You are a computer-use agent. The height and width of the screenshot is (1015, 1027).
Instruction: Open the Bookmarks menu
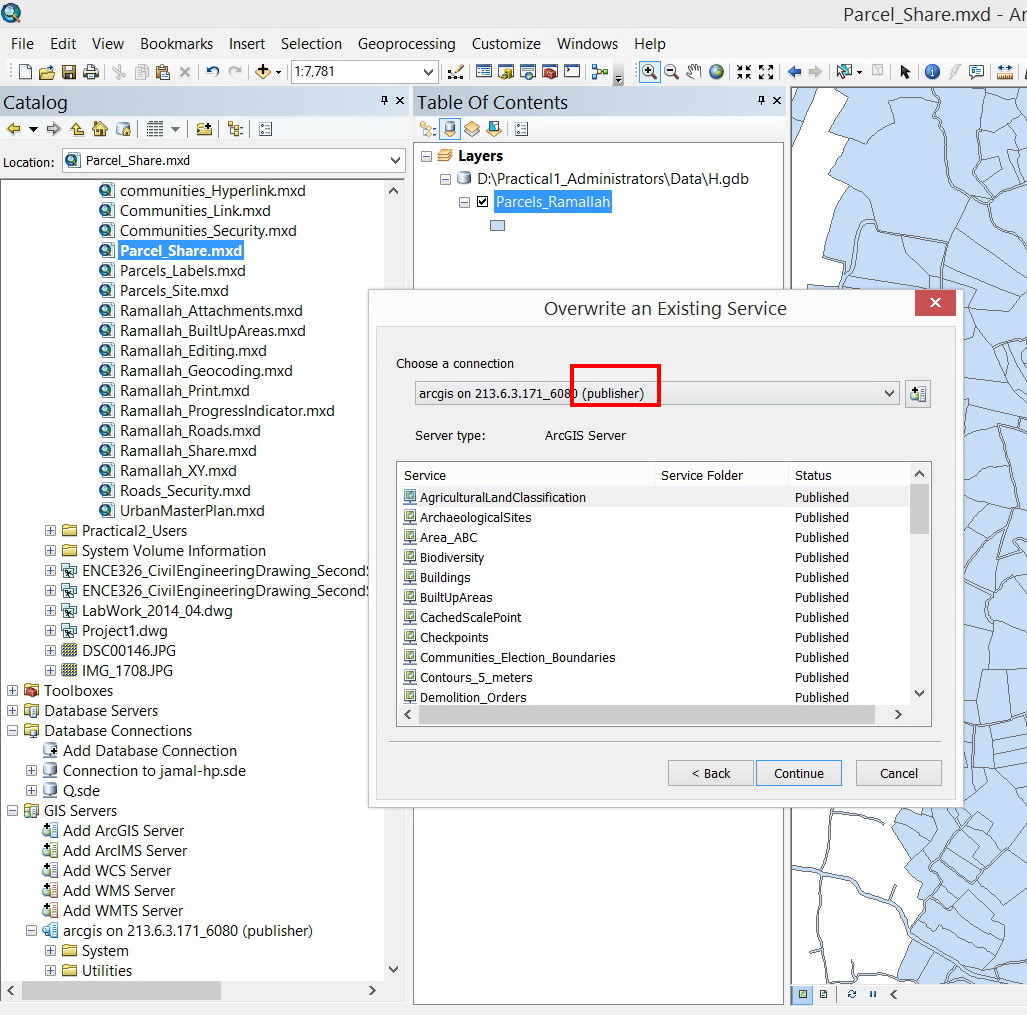(x=176, y=44)
